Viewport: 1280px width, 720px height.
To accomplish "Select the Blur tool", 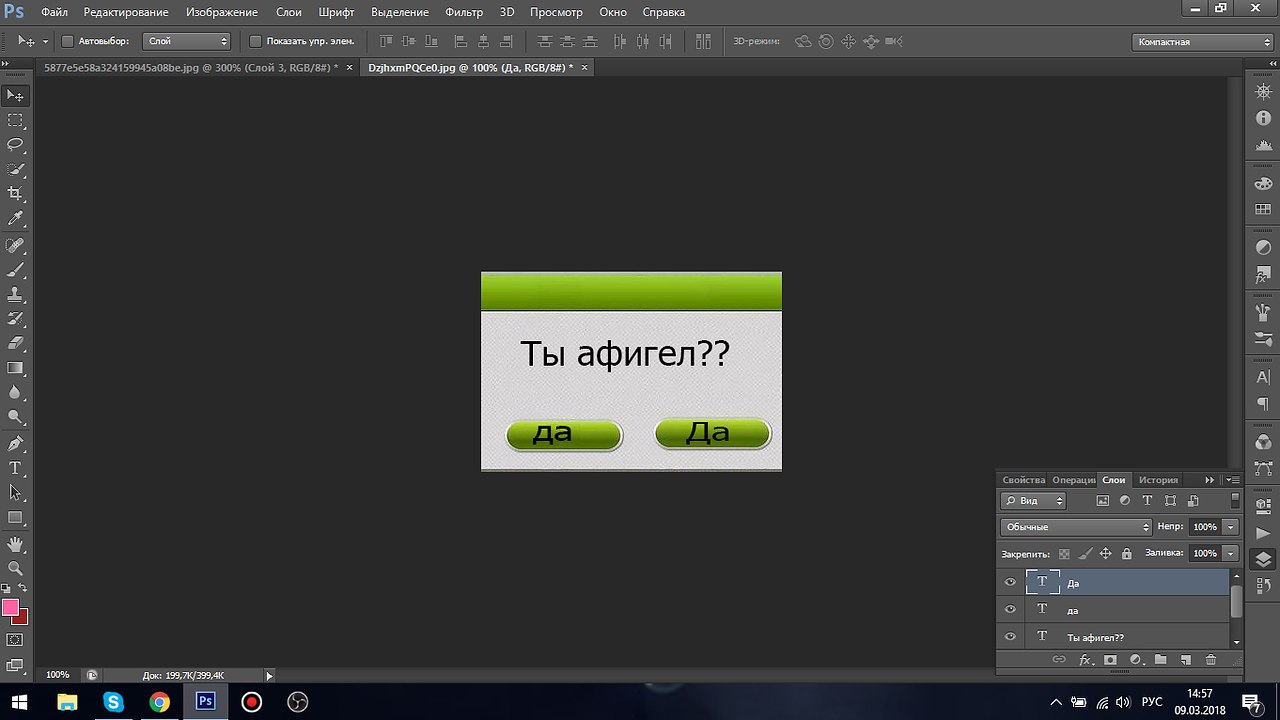I will 15,393.
